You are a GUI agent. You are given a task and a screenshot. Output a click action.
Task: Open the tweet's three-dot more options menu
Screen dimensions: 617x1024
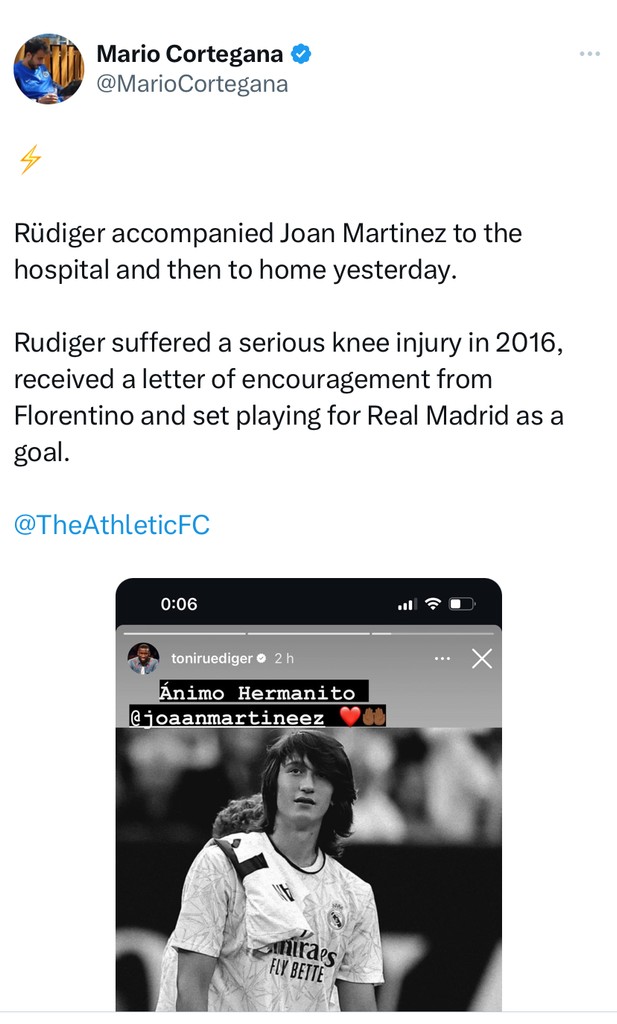pyautogui.click(x=589, y=54)
